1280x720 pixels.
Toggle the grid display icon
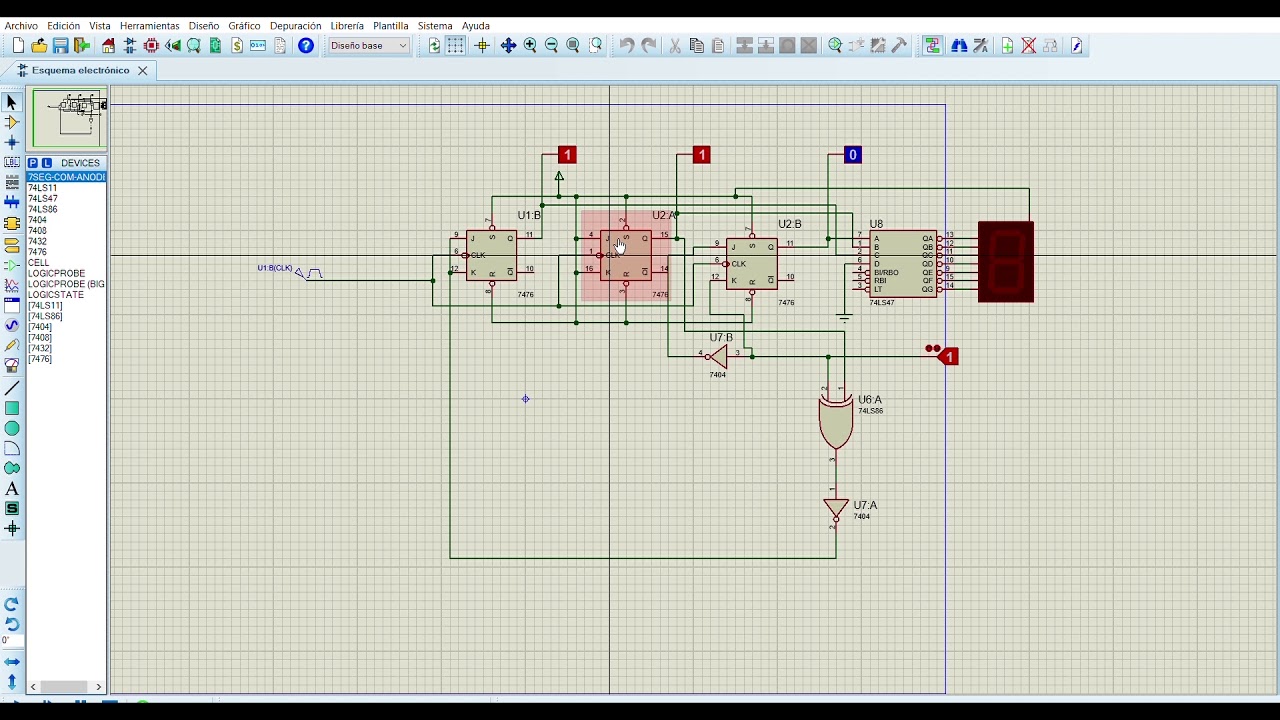(x=456, y=45)
